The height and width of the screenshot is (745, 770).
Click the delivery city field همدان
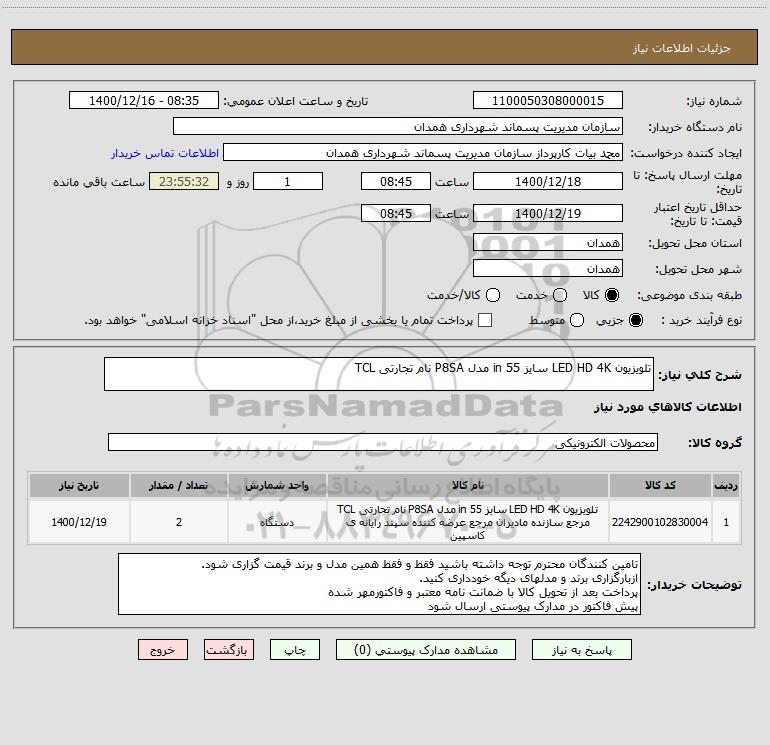pos(548,269)
